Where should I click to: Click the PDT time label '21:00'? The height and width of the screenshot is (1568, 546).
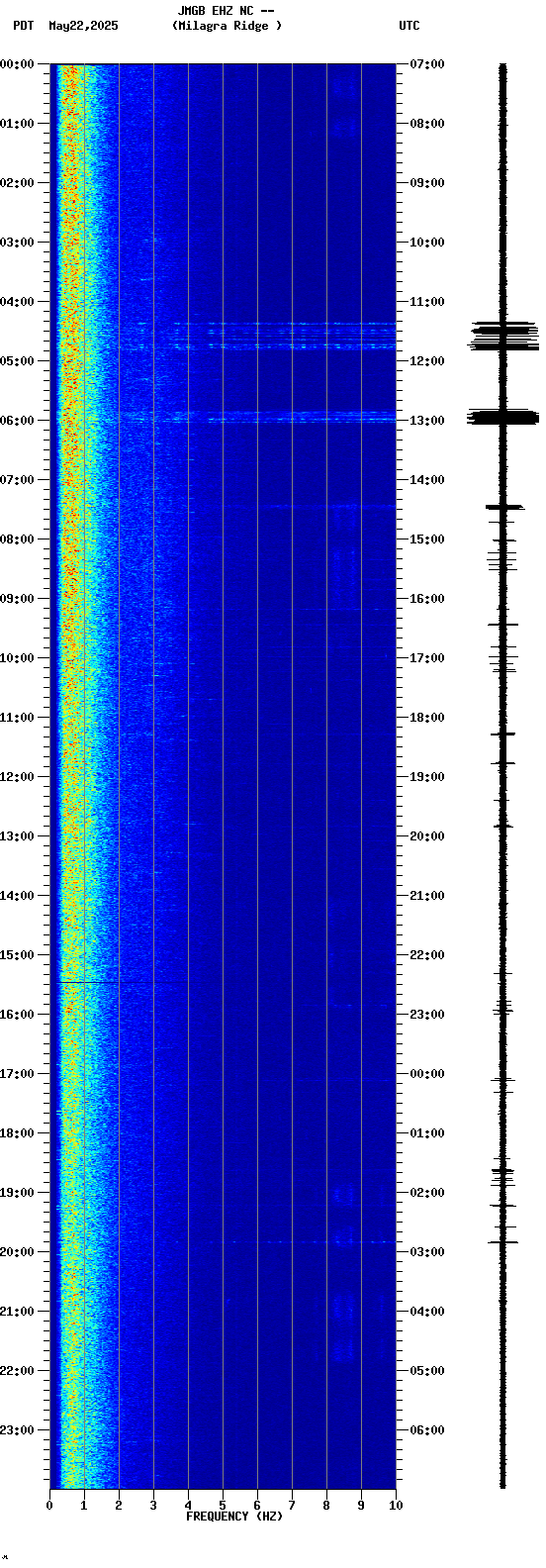[17, 1312]
